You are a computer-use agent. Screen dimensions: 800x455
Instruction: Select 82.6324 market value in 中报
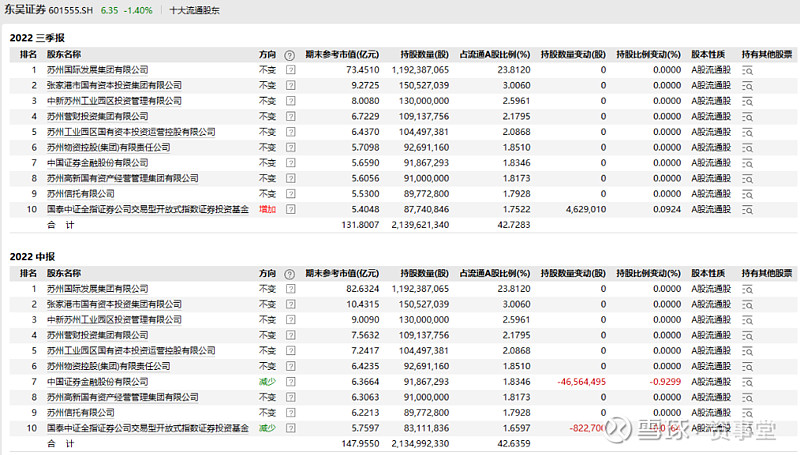pos(362,289)
